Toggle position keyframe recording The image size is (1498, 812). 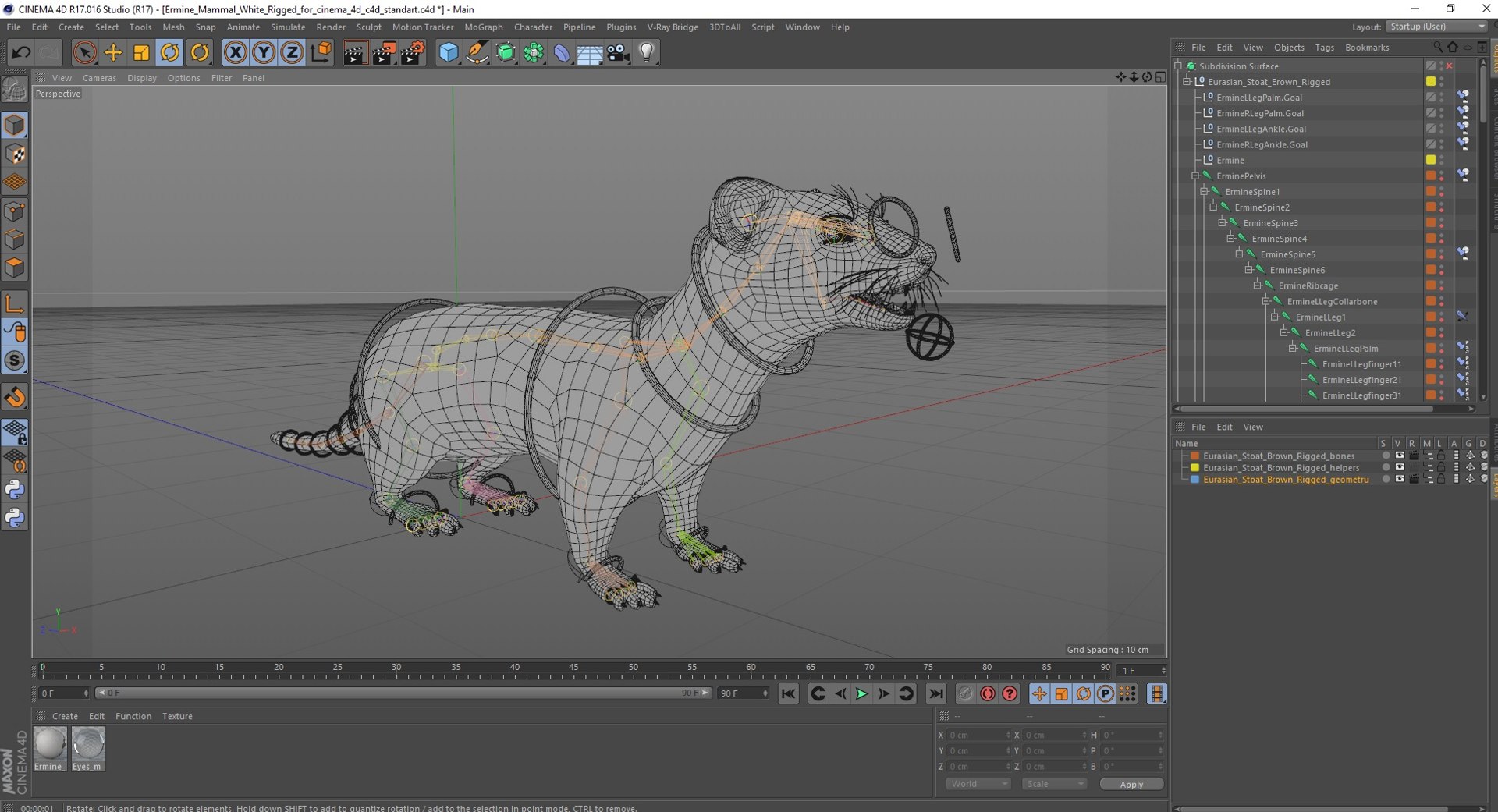coord(1039,693)
